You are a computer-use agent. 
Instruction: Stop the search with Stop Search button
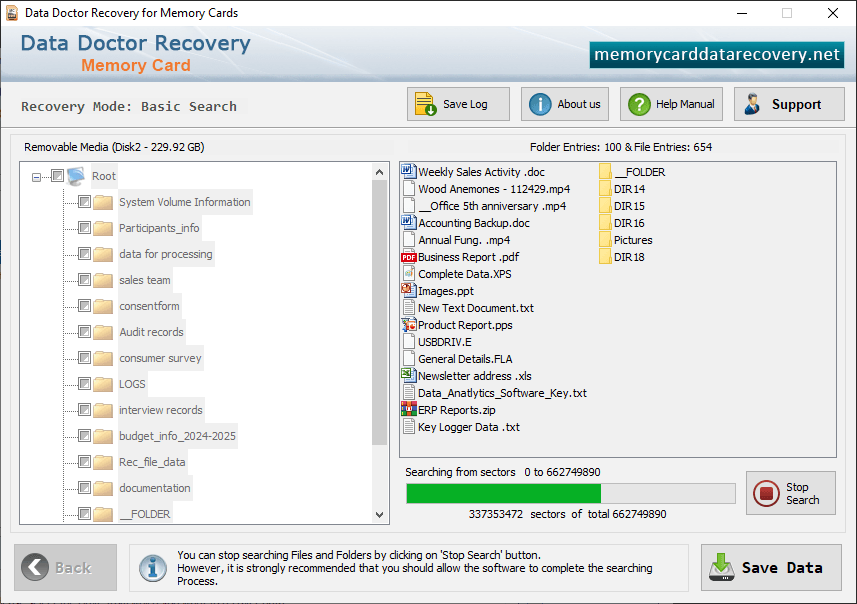click(791, 493)
